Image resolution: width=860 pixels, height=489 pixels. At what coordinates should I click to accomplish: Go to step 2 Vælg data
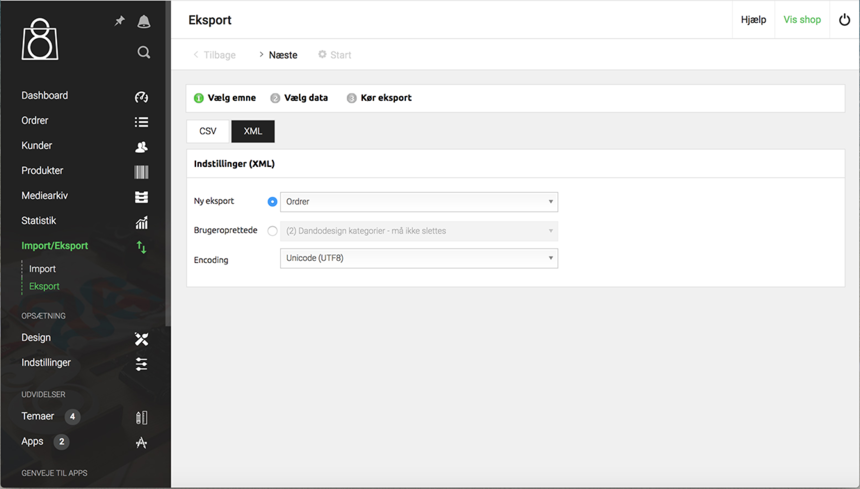[299, 98]
